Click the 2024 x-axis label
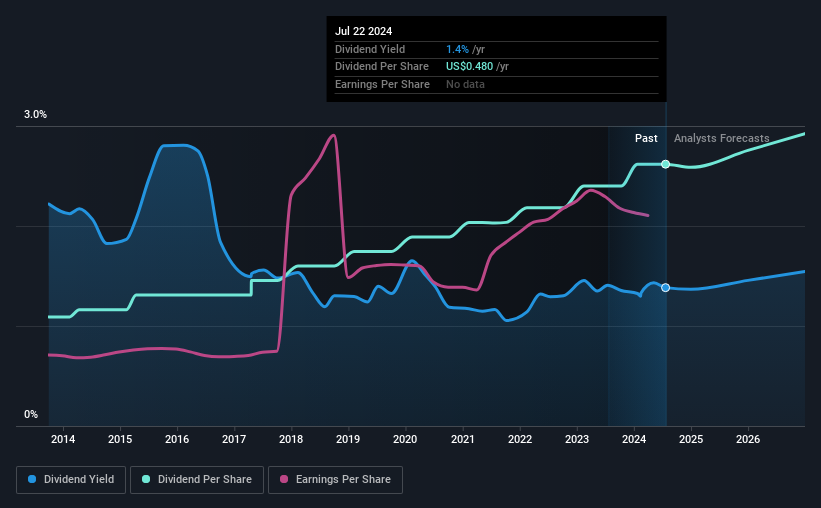The height and width of the screenshot is (508, 821). click(x=634, y=439)
